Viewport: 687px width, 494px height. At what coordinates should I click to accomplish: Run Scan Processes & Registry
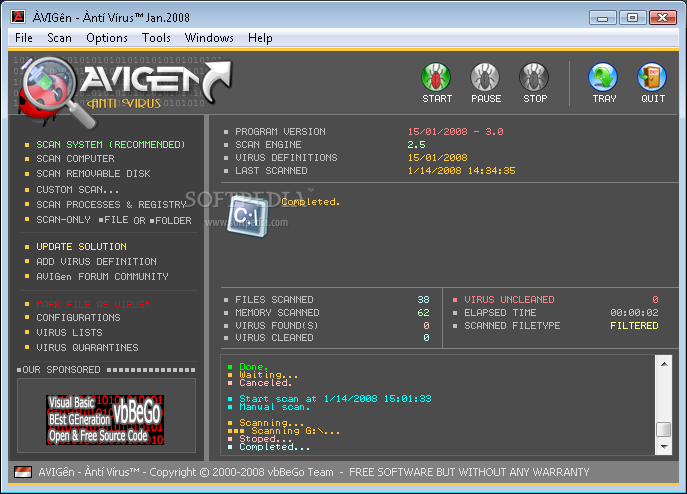click(111, 205)
